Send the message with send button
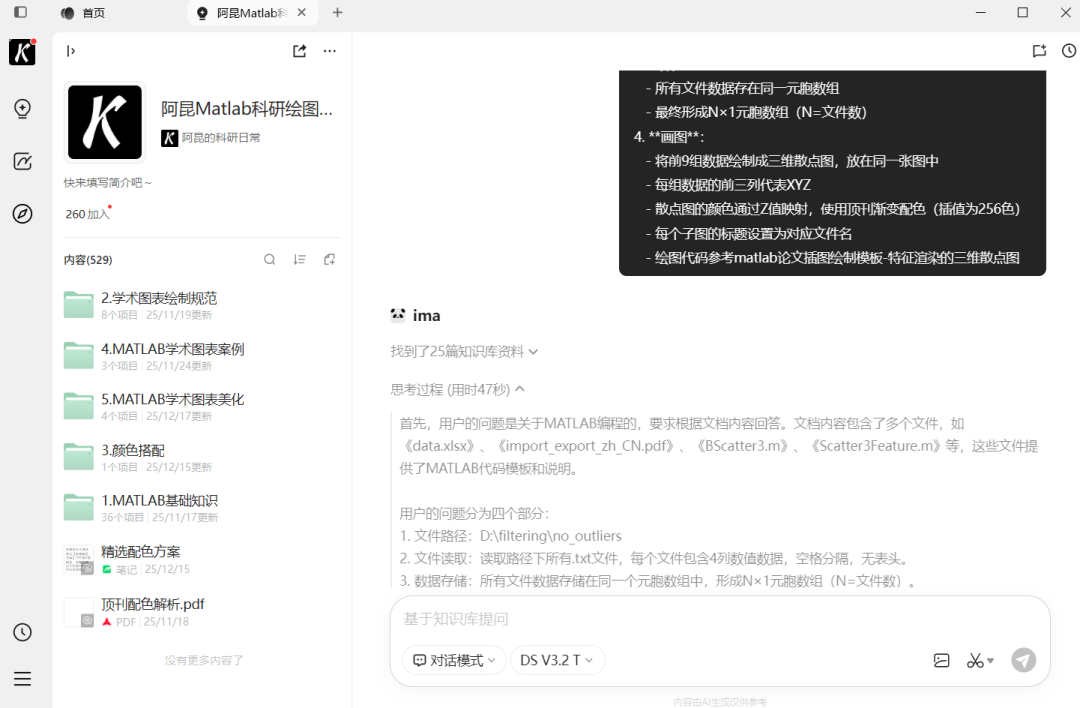The width and height of the screenshot is (1080, 708). [x=1024, y=660]
